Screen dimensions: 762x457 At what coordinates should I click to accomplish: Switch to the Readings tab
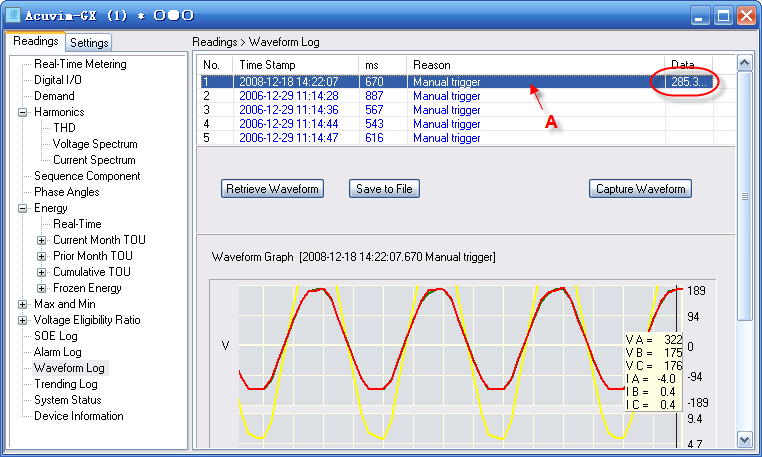point(35,41)
